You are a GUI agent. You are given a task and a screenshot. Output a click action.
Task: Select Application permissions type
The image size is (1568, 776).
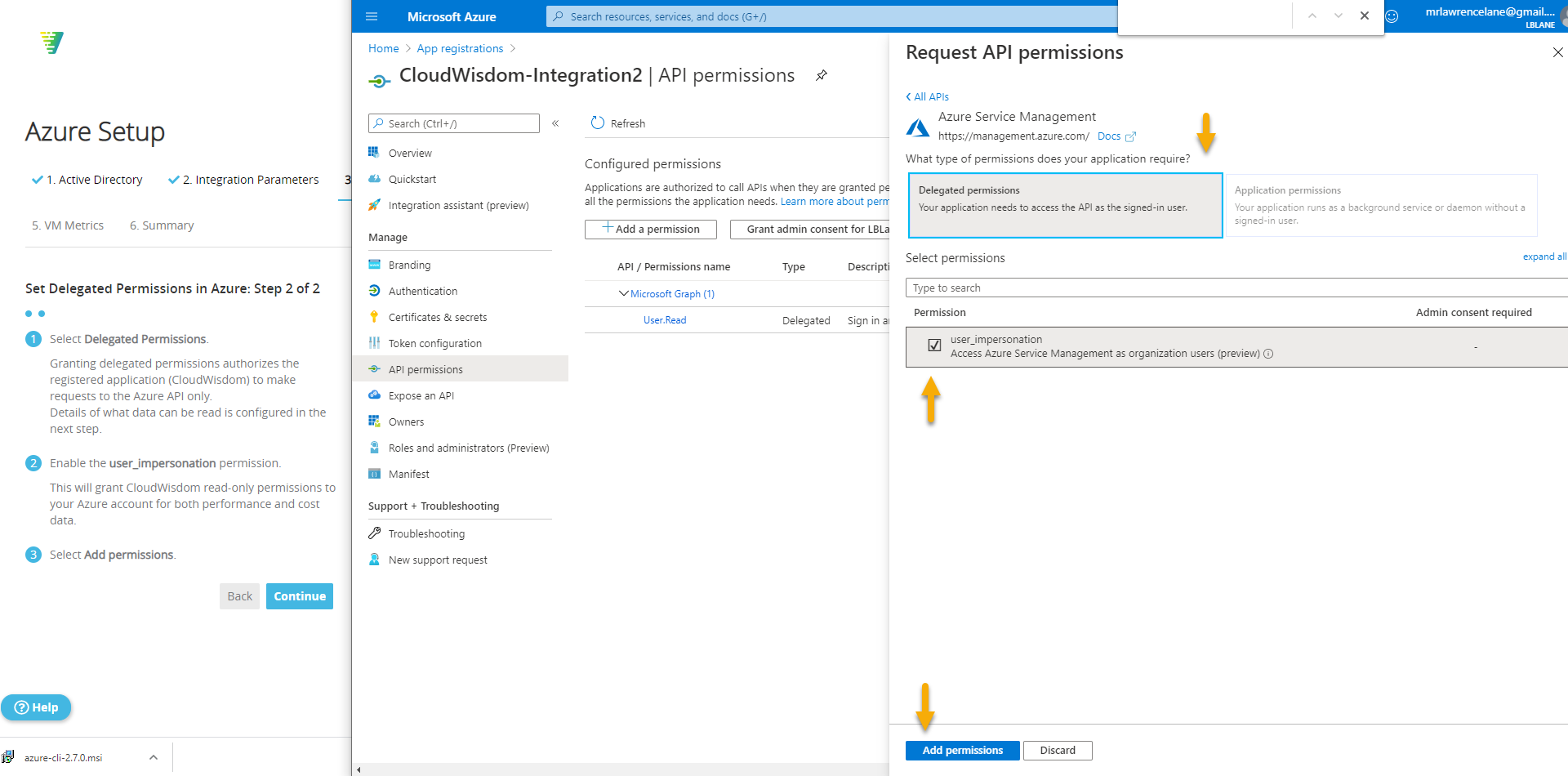(x=1381, y=205)
